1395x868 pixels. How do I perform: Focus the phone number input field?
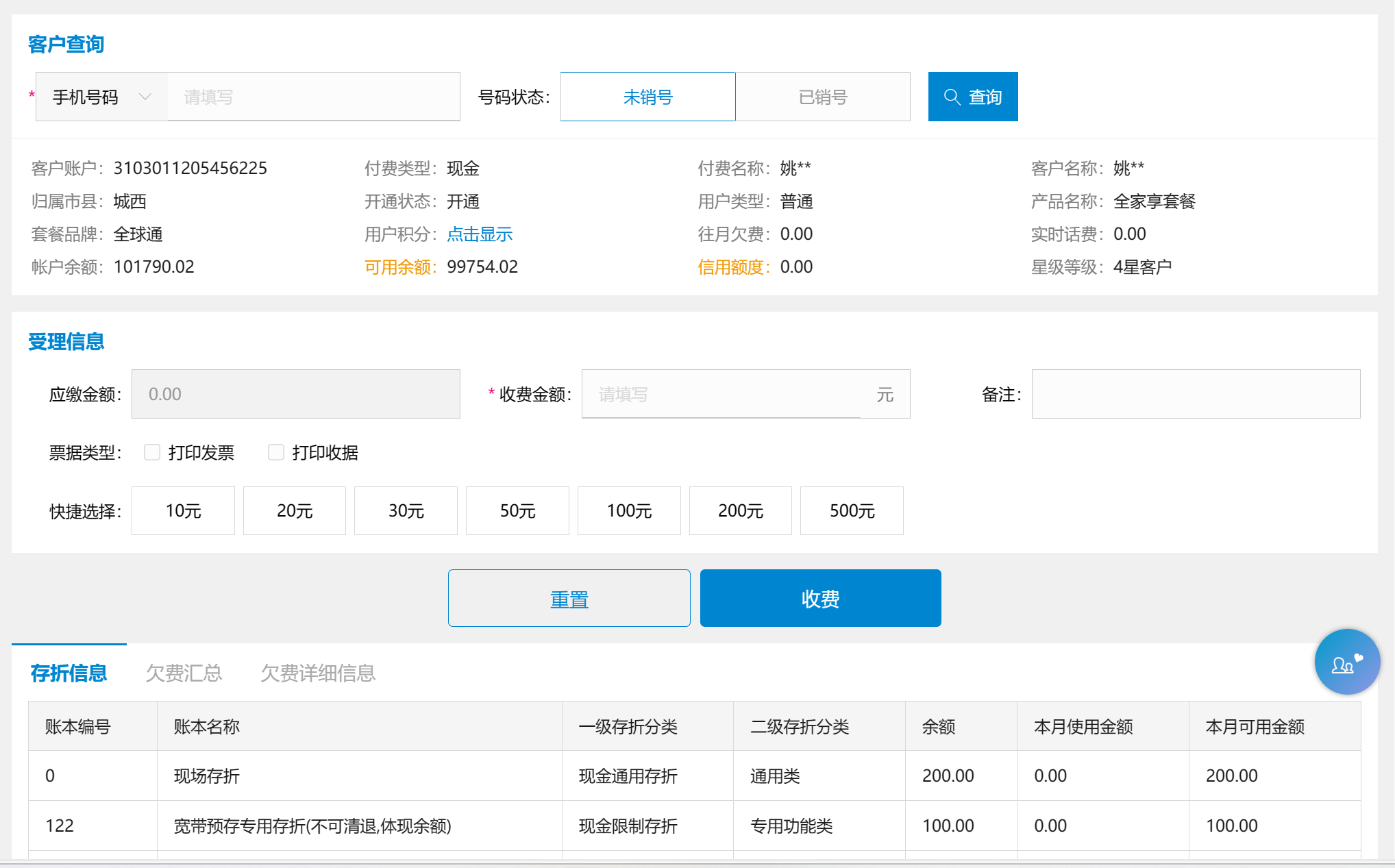click(314, 97)
